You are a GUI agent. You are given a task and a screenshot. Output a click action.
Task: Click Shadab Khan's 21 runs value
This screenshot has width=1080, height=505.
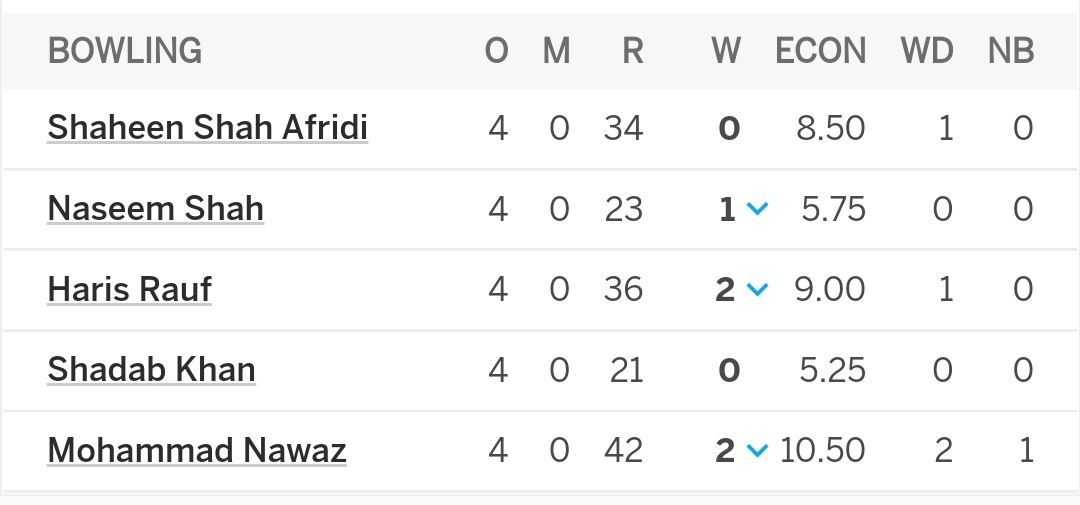click(x=626, y=371)
